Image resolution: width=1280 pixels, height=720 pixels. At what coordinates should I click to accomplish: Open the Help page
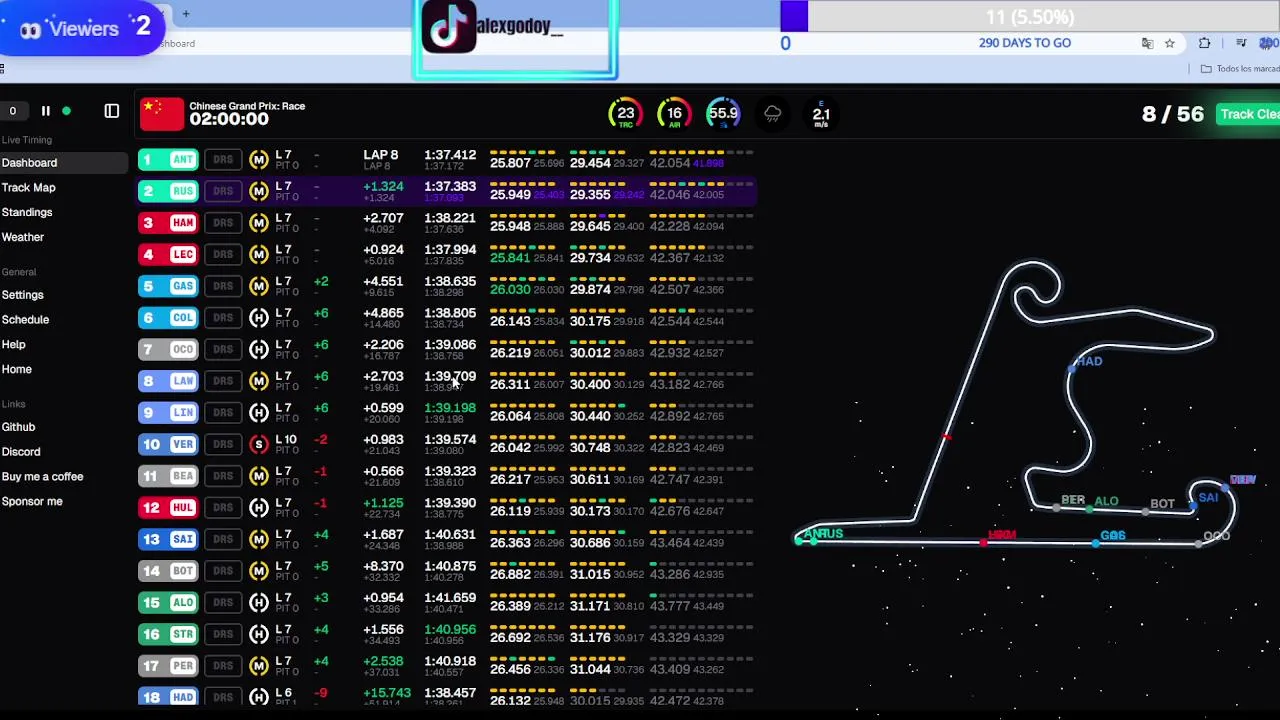13,344
